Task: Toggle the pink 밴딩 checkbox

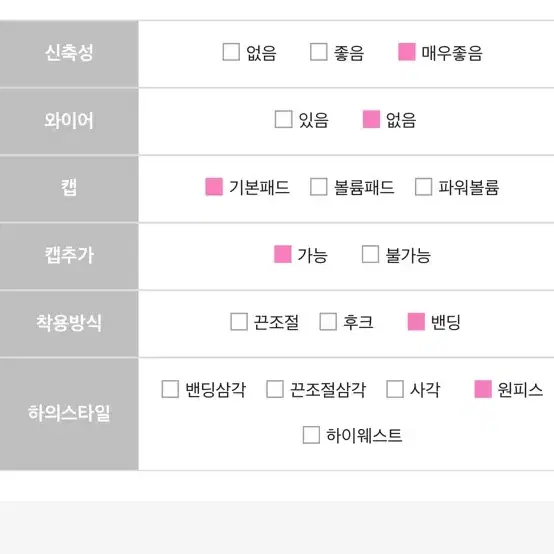Action: [x=416, y=322]
